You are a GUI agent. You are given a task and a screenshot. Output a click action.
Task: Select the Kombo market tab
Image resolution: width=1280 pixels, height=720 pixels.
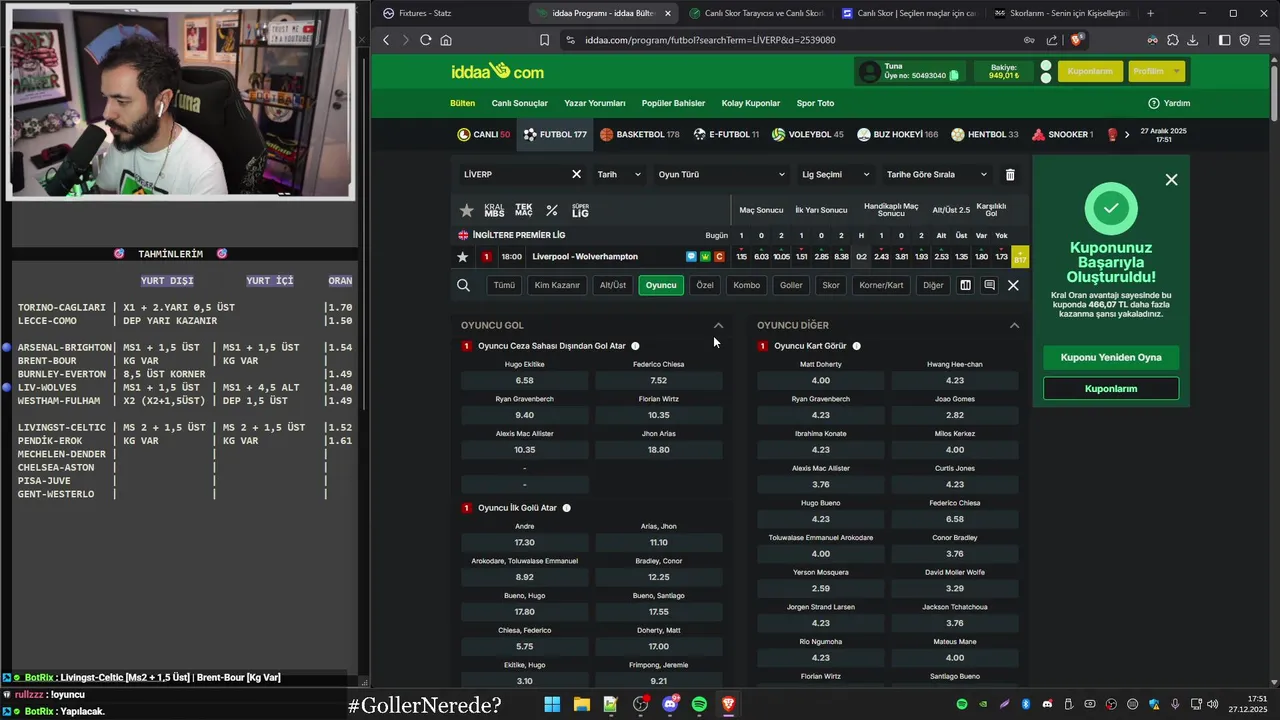pyautogui.click(x=746, y=285)
